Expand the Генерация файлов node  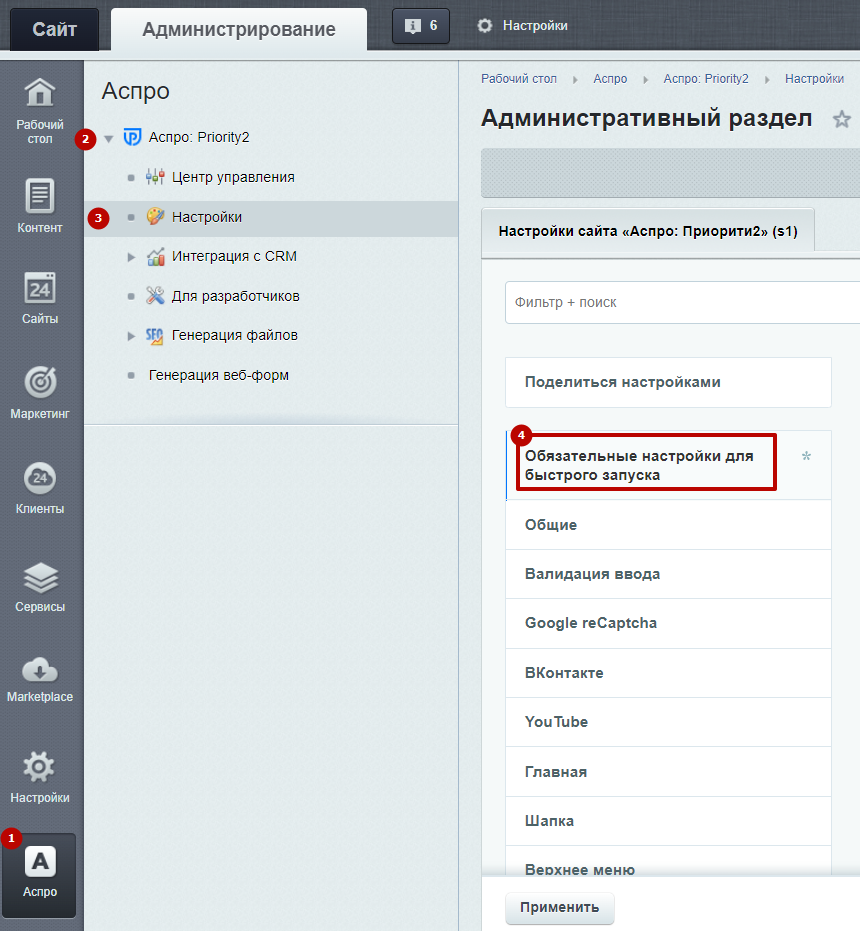pos(131,336)
